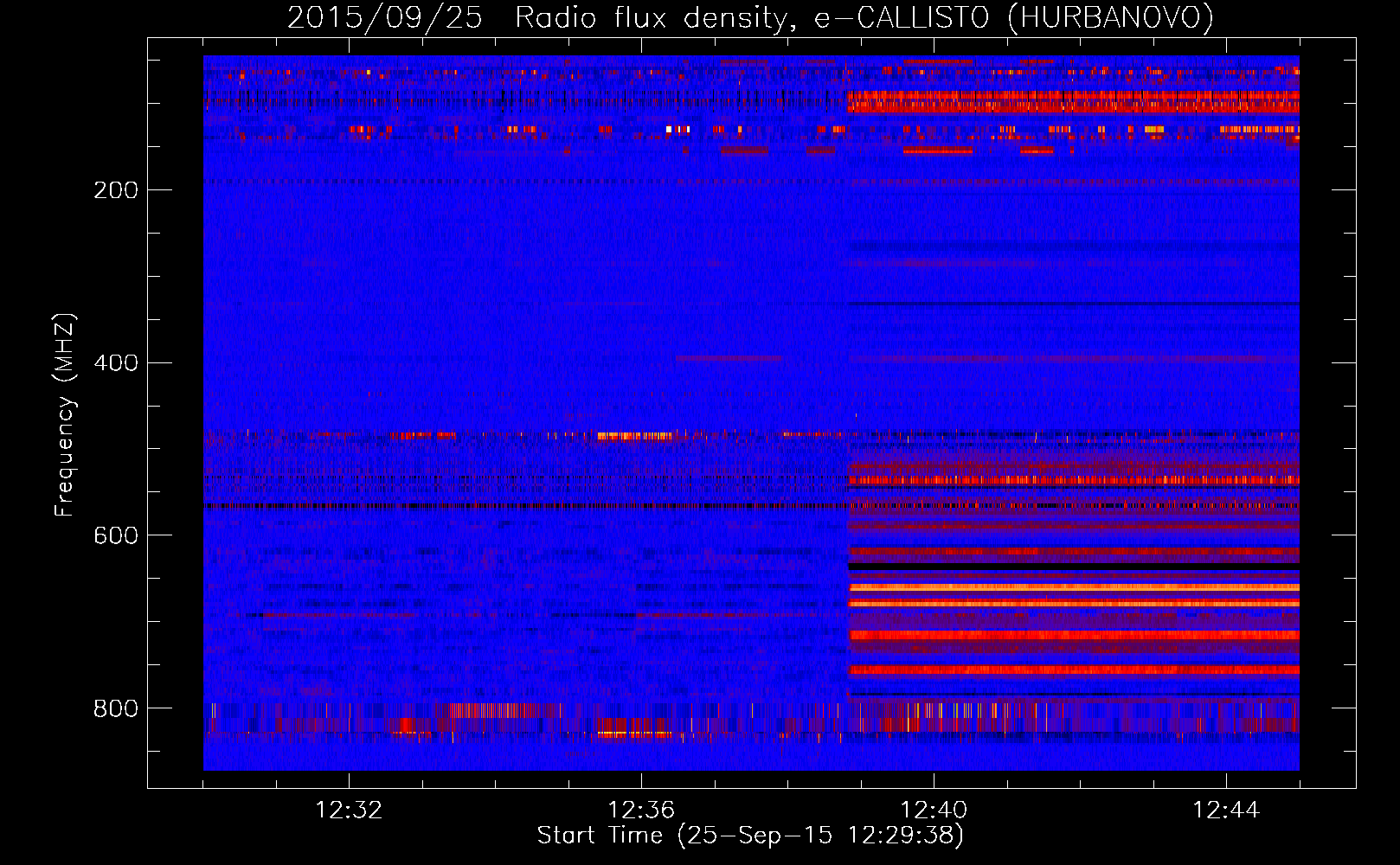Click the plot title '2015/09/25 Radio flux density'
Screen dimensions: 1400x865
pos(750,18)
